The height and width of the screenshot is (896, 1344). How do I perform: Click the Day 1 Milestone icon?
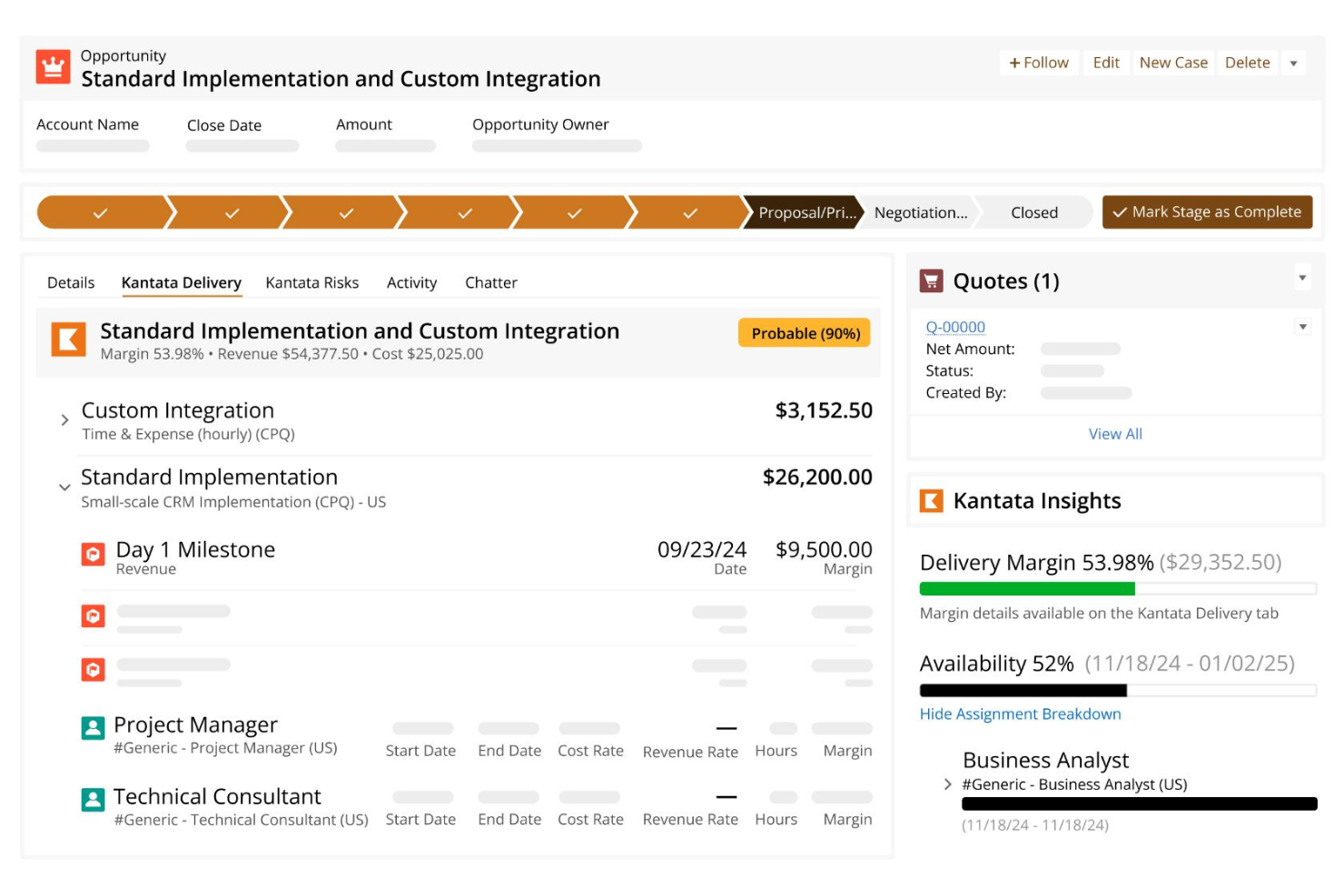point(93,554)
